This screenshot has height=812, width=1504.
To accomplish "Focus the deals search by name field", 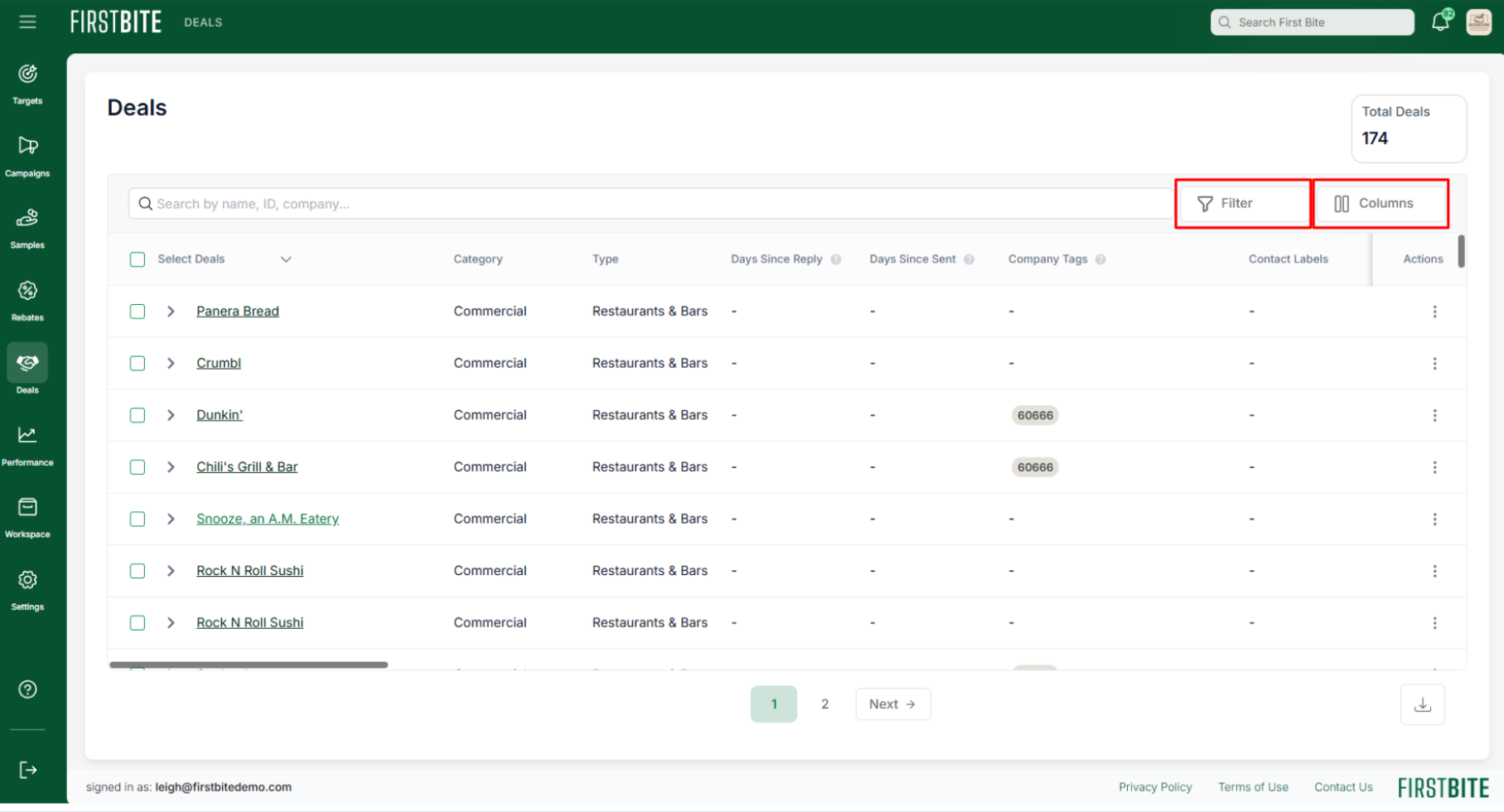I will pyautogui.click(x=650, y=204).
